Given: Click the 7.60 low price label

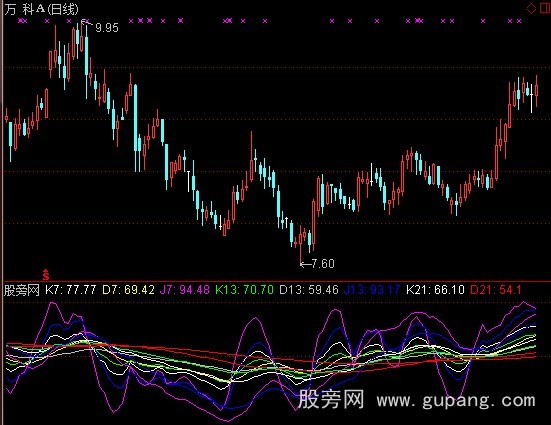Looking at the screenshot, I should coord(323,264).
